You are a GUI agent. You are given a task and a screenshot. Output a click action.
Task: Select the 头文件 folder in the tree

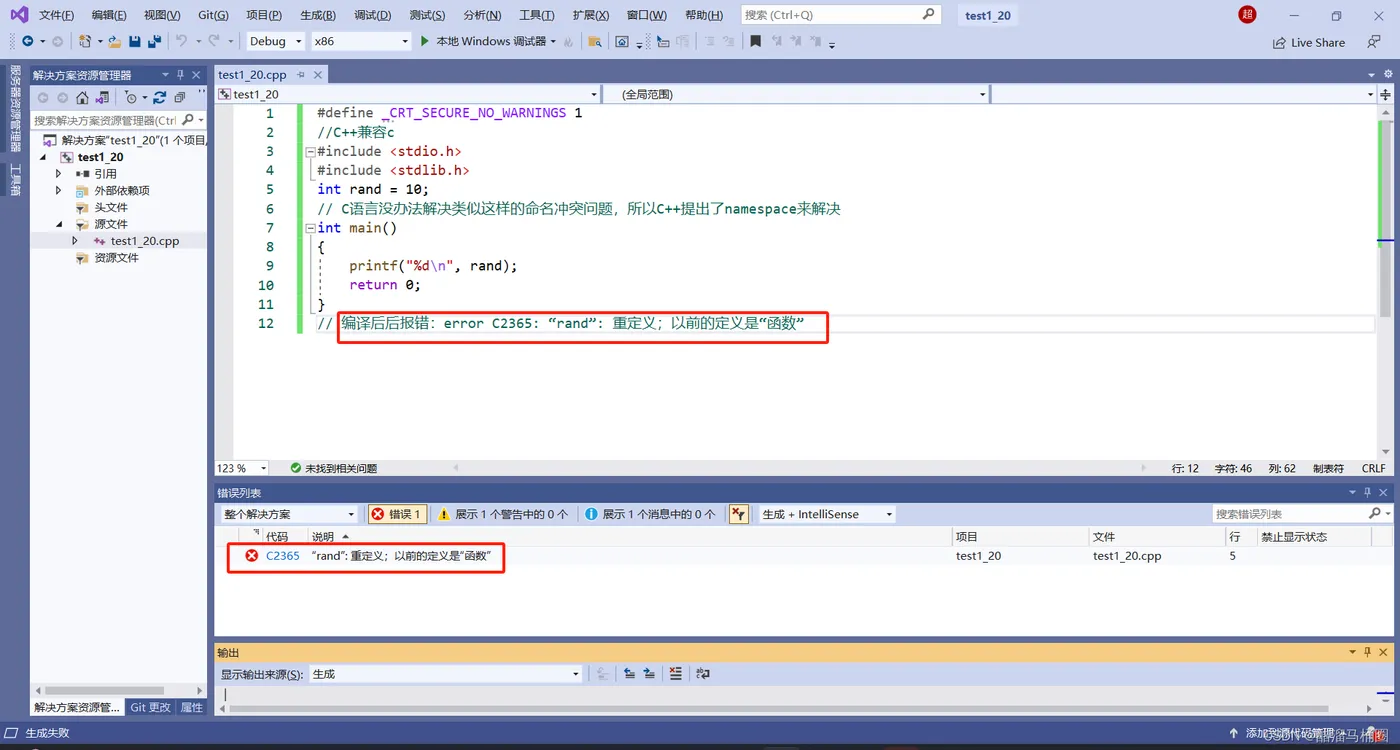tap(111, 208)
